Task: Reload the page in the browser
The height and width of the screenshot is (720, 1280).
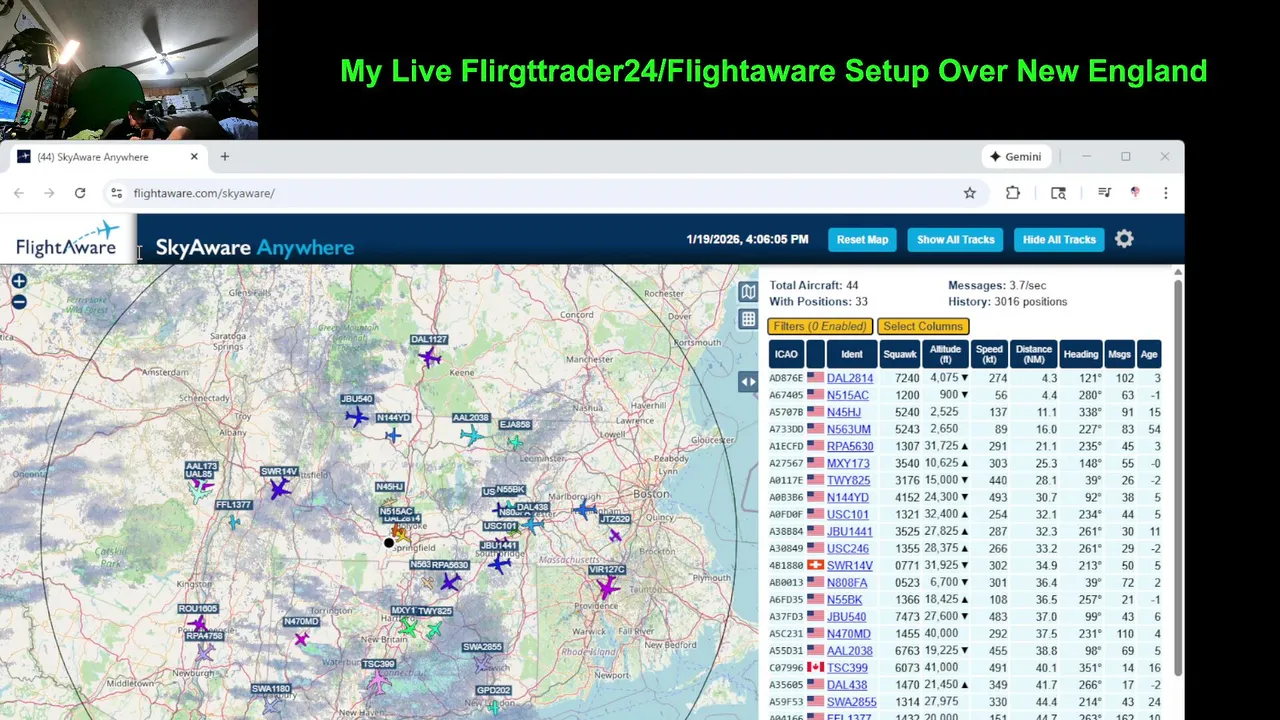Action: 80,193
